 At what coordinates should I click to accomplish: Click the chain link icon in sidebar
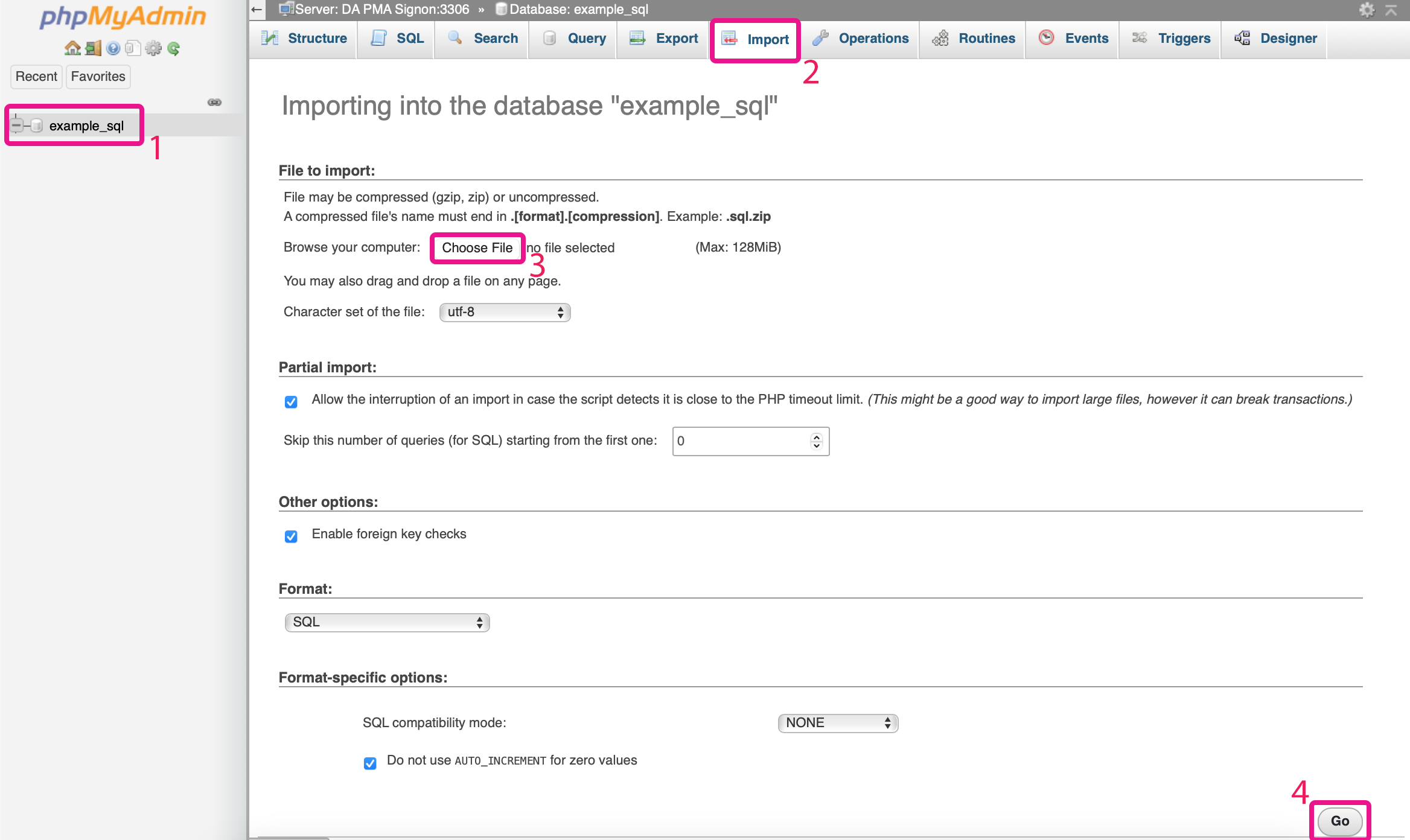point(214,102)
